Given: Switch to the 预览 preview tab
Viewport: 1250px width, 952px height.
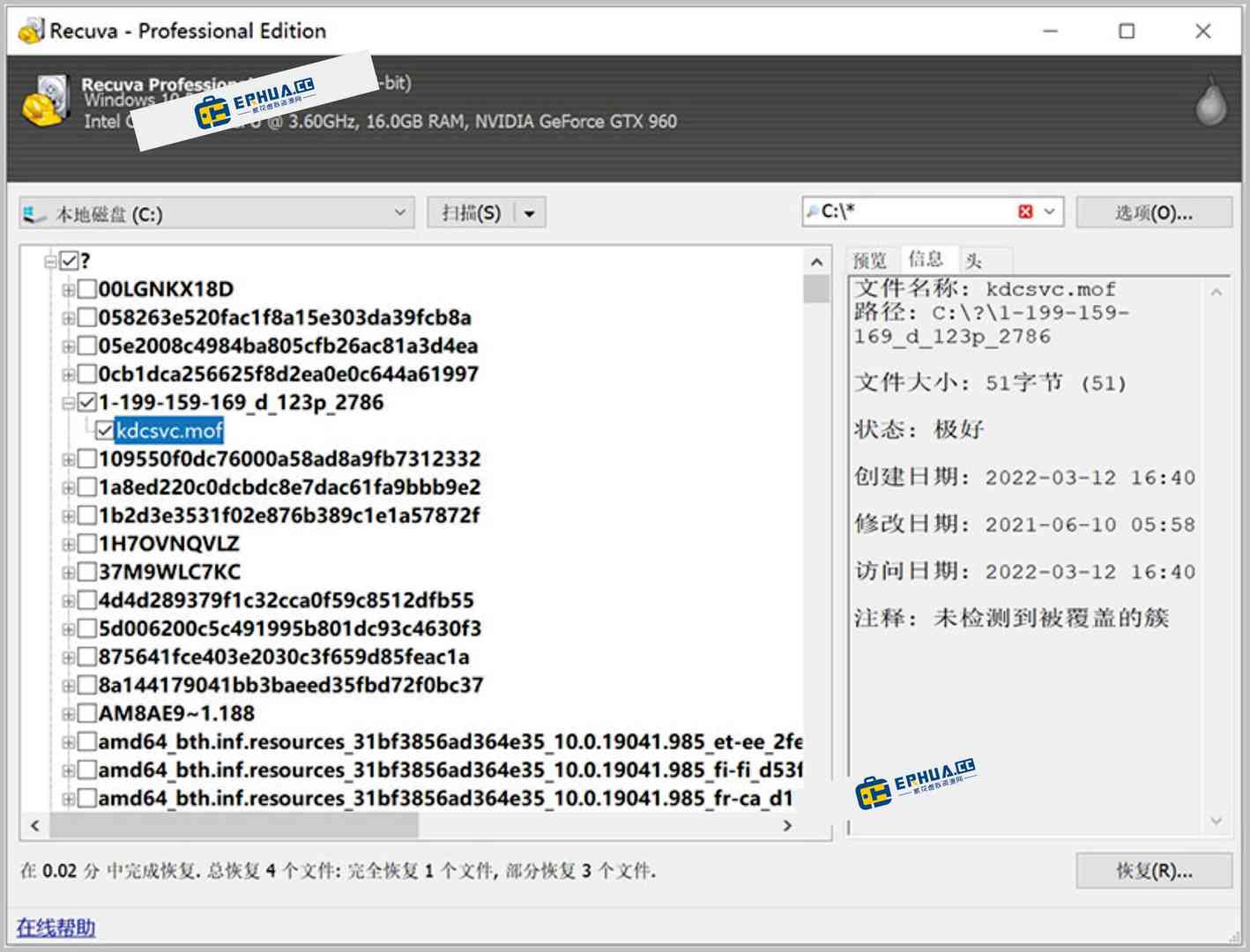Looking at the screenshot, I should (x=870, y=259).
